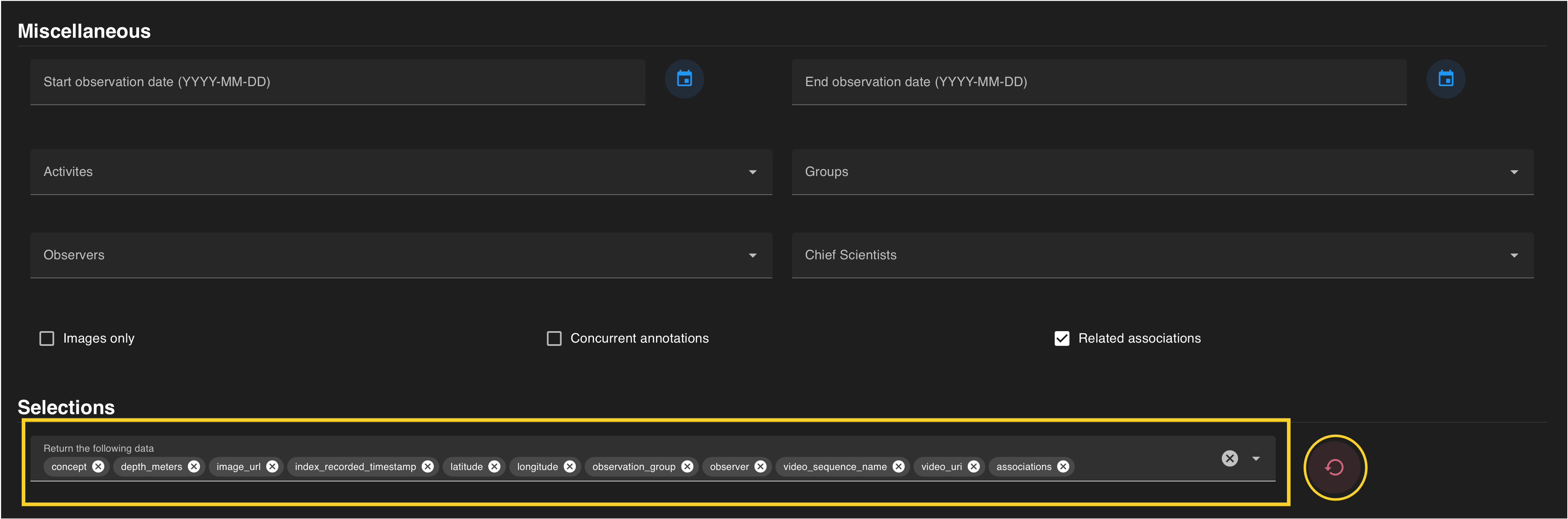Open the Chief Scientists dropdown
The width and height of the screenshot is (1568, 519).
1514,255
